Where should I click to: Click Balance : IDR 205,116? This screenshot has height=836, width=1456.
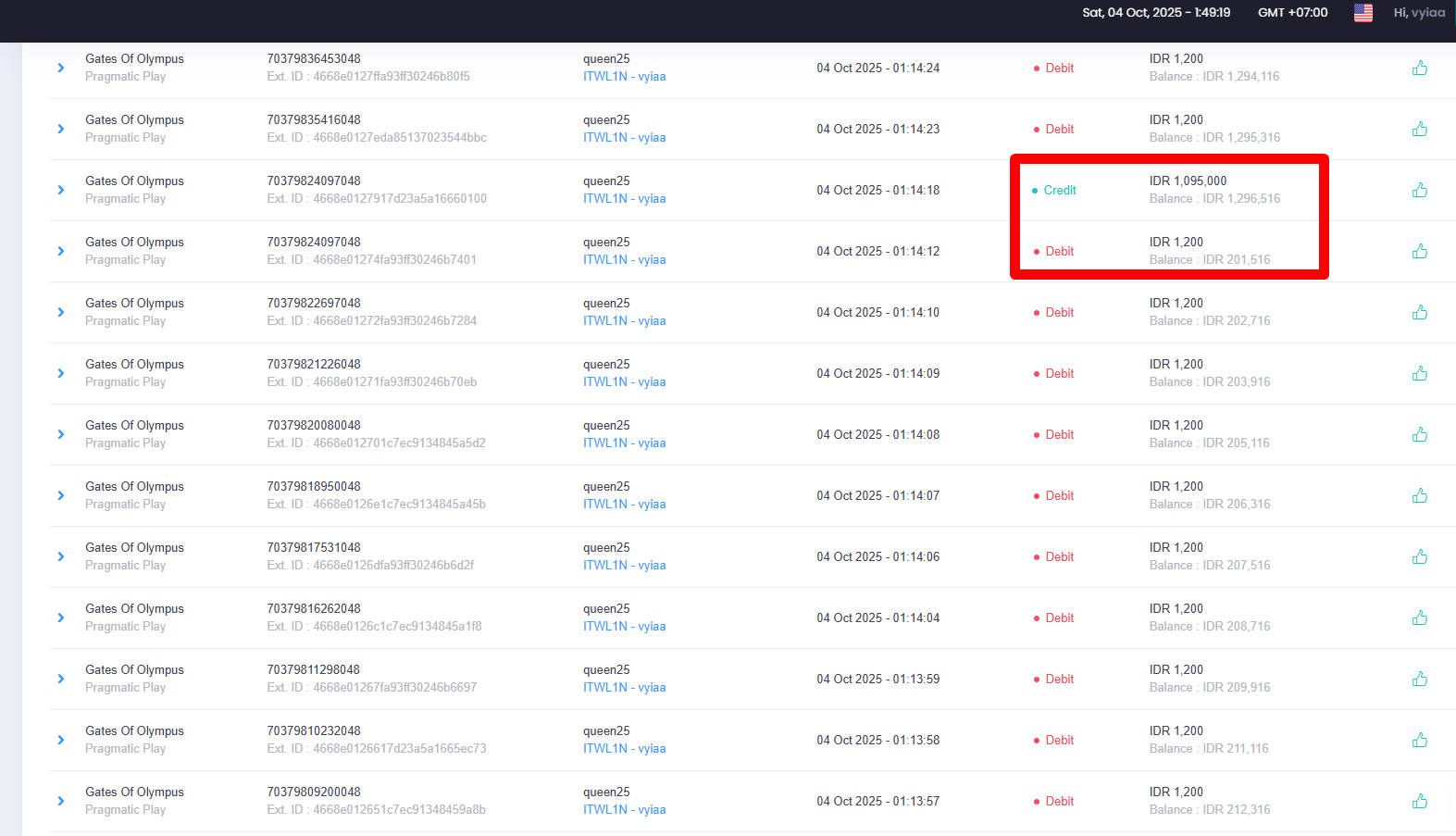pos(1210,443)
